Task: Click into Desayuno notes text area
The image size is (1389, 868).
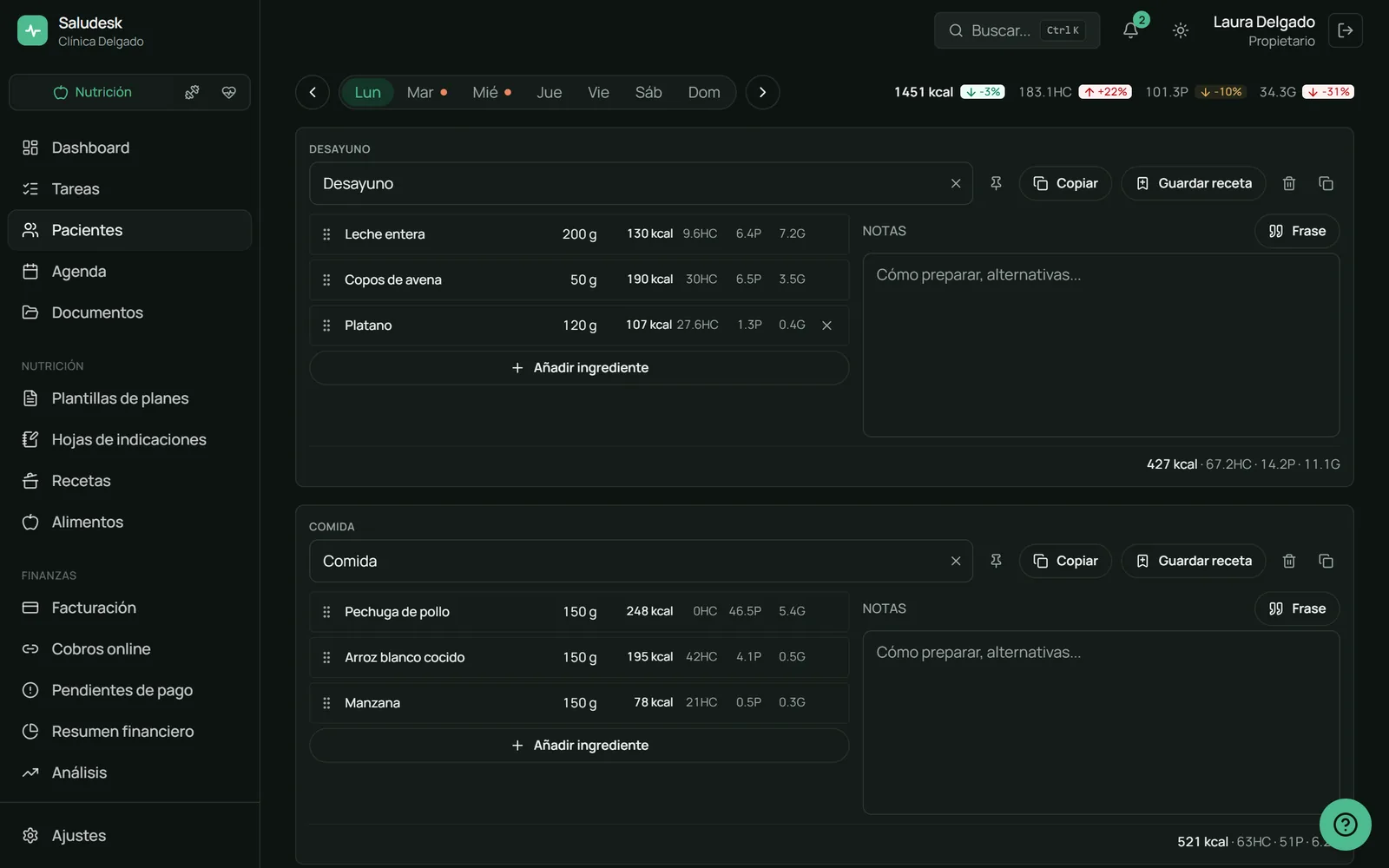Action: click(x=1101, y=345)
